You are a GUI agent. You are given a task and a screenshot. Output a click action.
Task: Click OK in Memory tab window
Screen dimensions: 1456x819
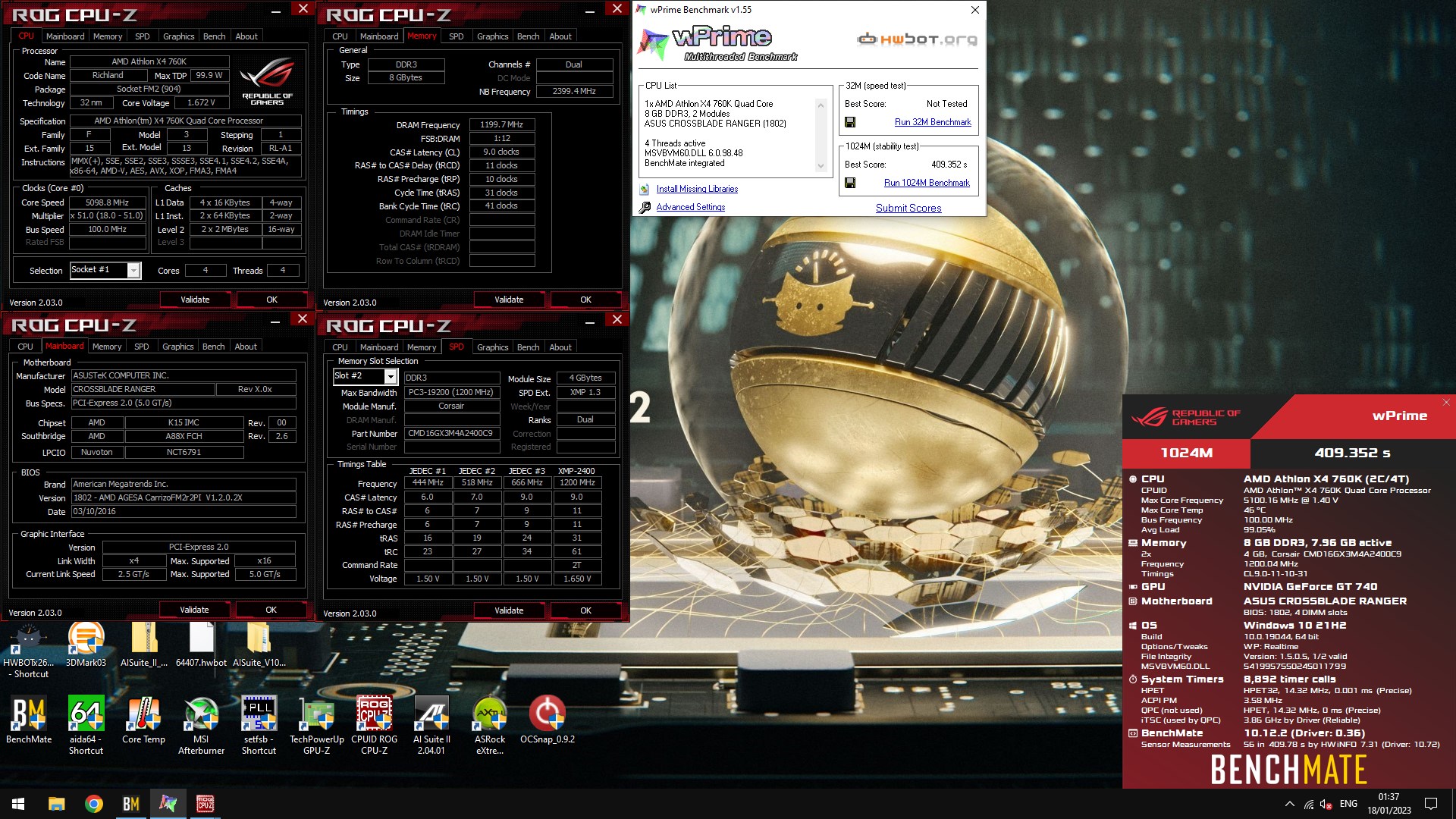pos(585,300)
